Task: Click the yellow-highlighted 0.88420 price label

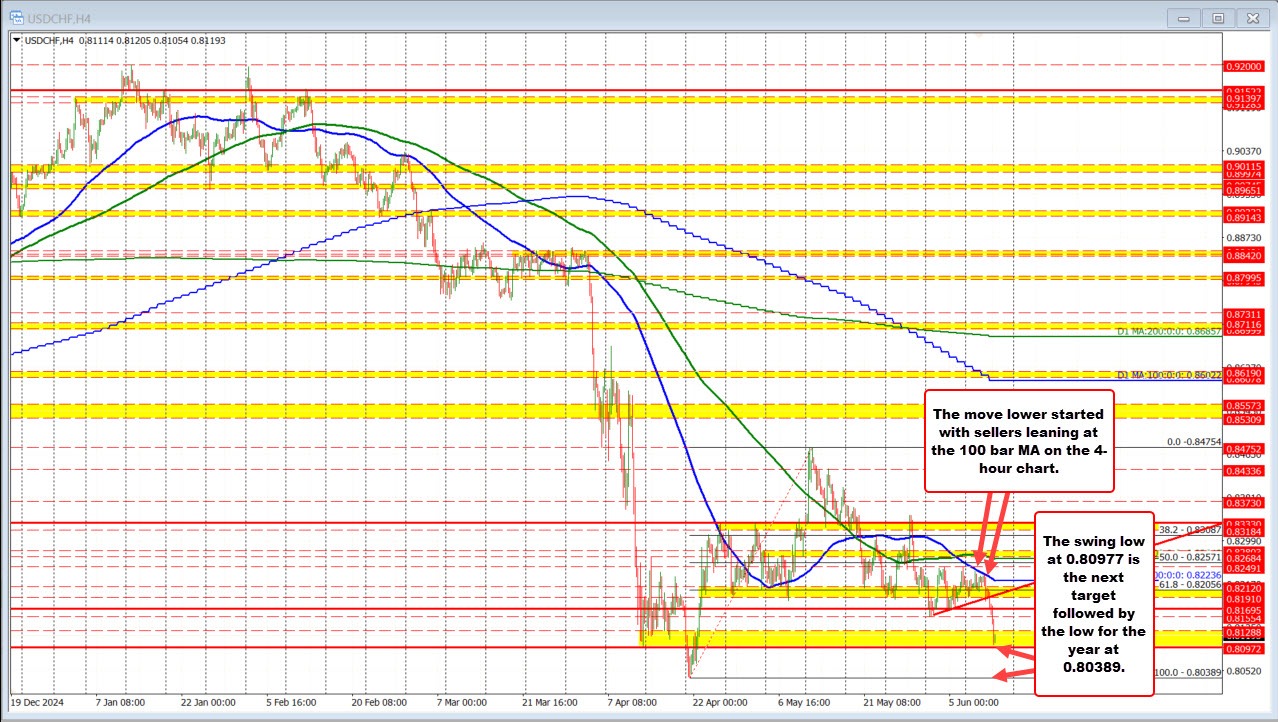Action: pos(1243,256)
